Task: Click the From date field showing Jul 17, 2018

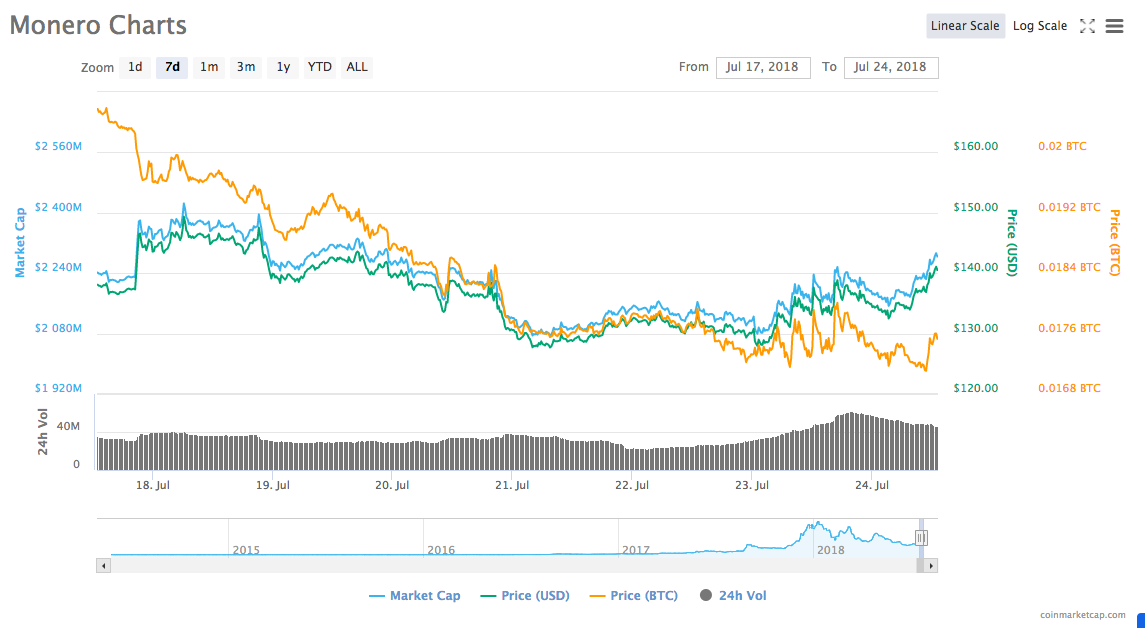Action: pos(763,67)
